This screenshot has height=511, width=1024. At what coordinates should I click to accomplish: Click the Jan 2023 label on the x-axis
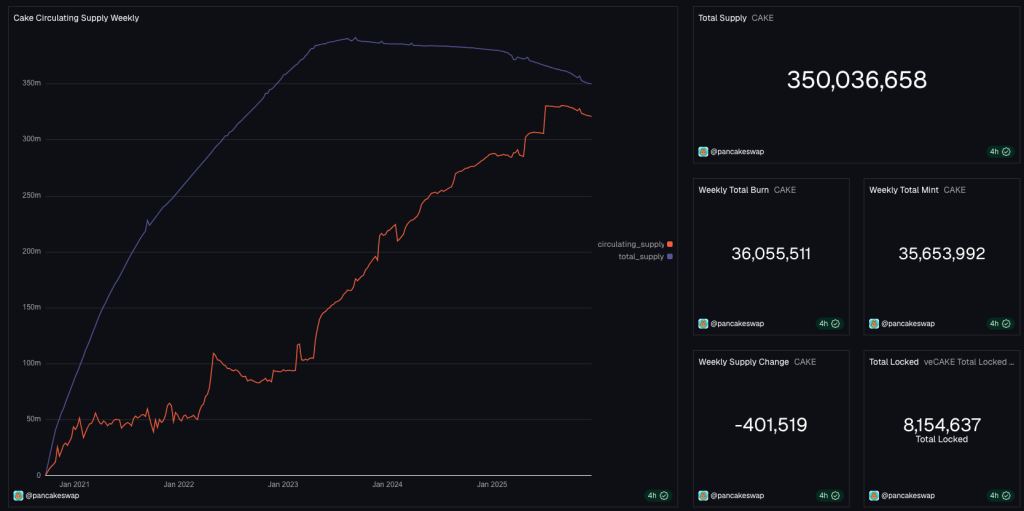(x=283, y=484)
